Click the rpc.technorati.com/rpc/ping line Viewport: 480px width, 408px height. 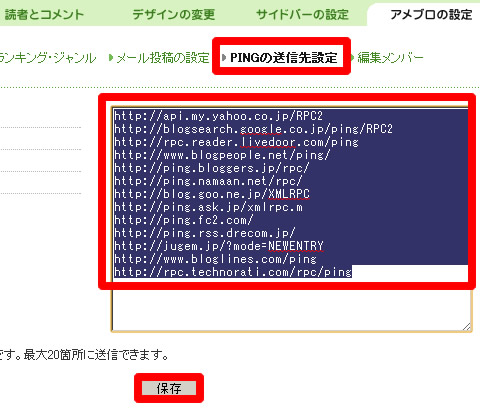pos(233,272)
